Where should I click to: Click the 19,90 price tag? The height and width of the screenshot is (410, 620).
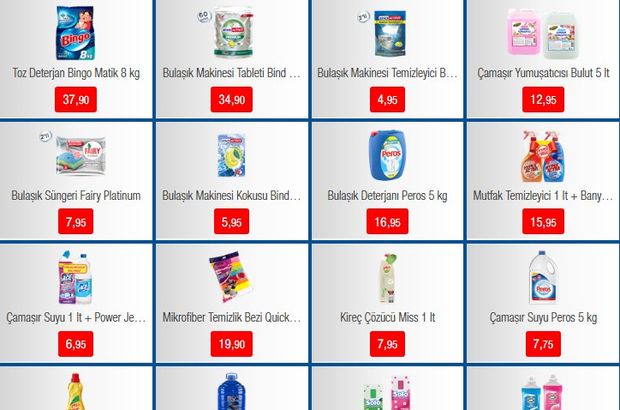[x=231, y=344]
